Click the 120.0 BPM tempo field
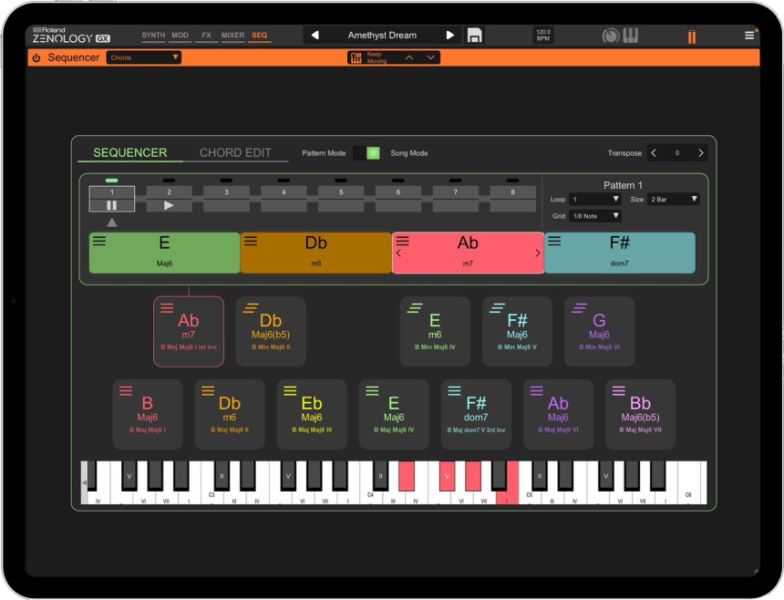The image size is (784, 600). coord(543,35)
